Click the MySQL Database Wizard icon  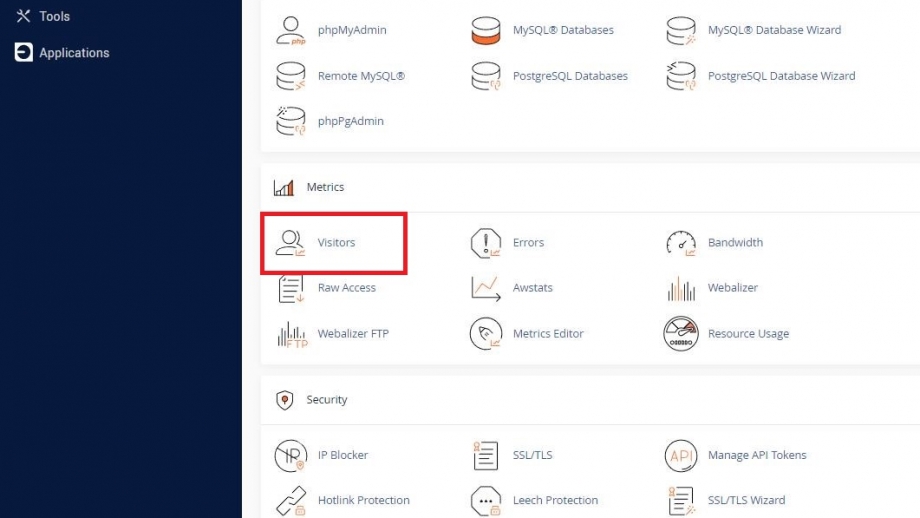click(681, 31)
